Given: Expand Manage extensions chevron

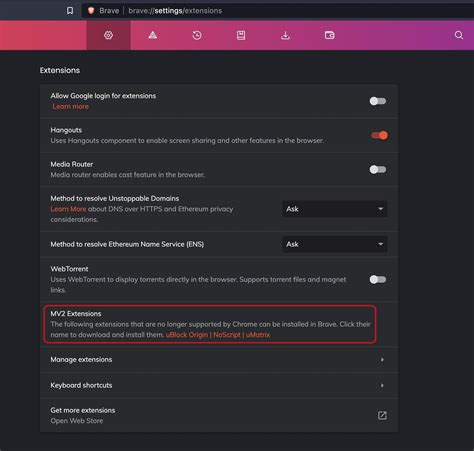Looking at the screenshot, I should coord(382,360).
